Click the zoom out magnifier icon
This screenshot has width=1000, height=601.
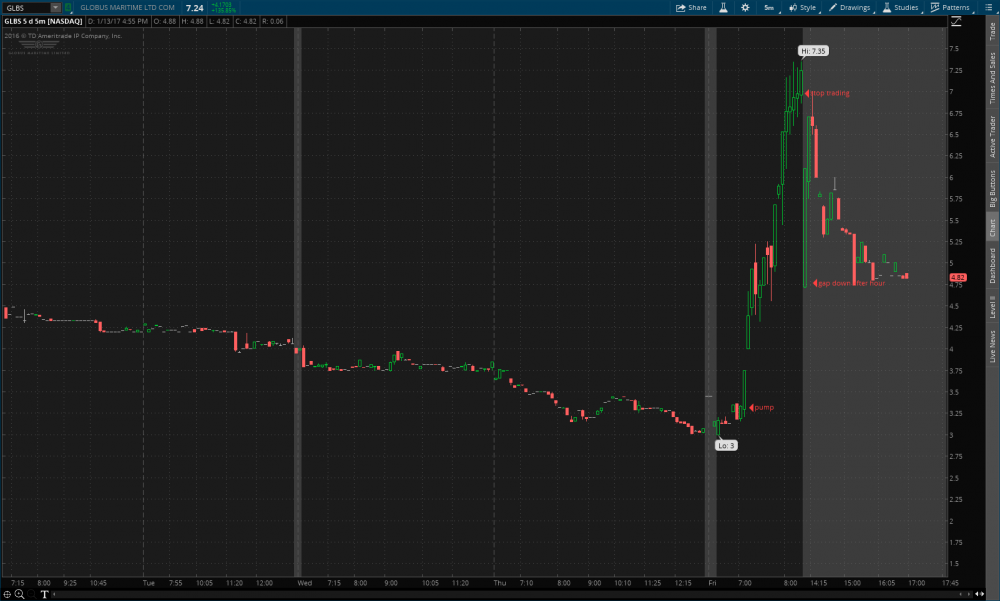[31, 594]
